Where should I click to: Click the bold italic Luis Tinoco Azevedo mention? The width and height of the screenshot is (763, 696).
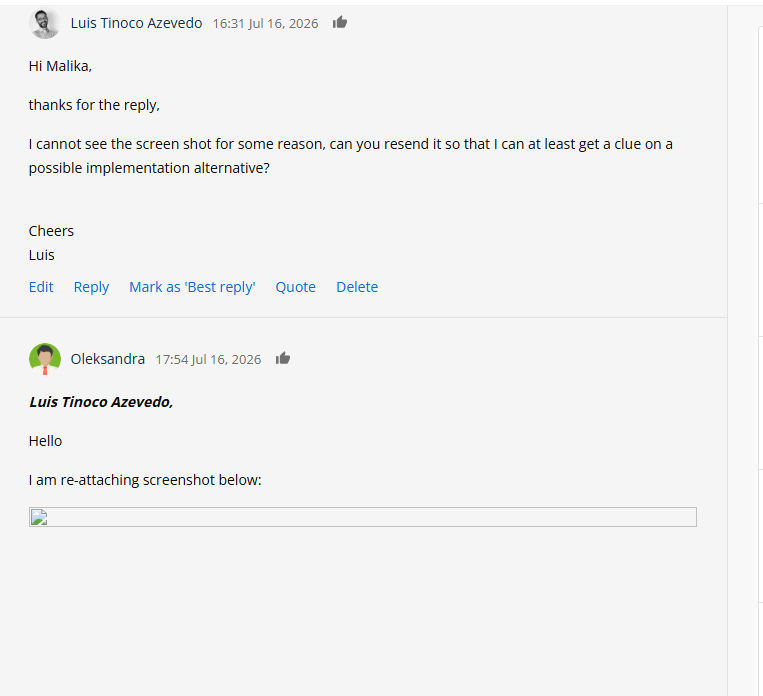tap(101, 402)
